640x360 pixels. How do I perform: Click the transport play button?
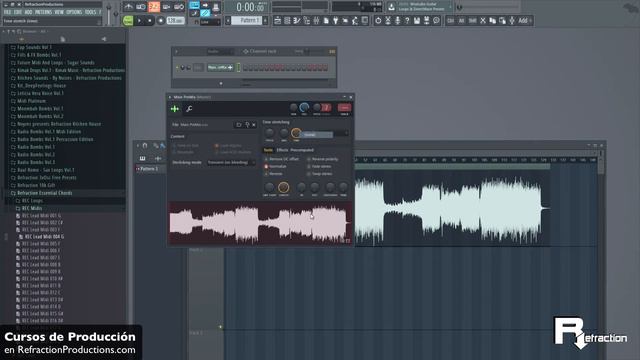(x=140, y=20)
